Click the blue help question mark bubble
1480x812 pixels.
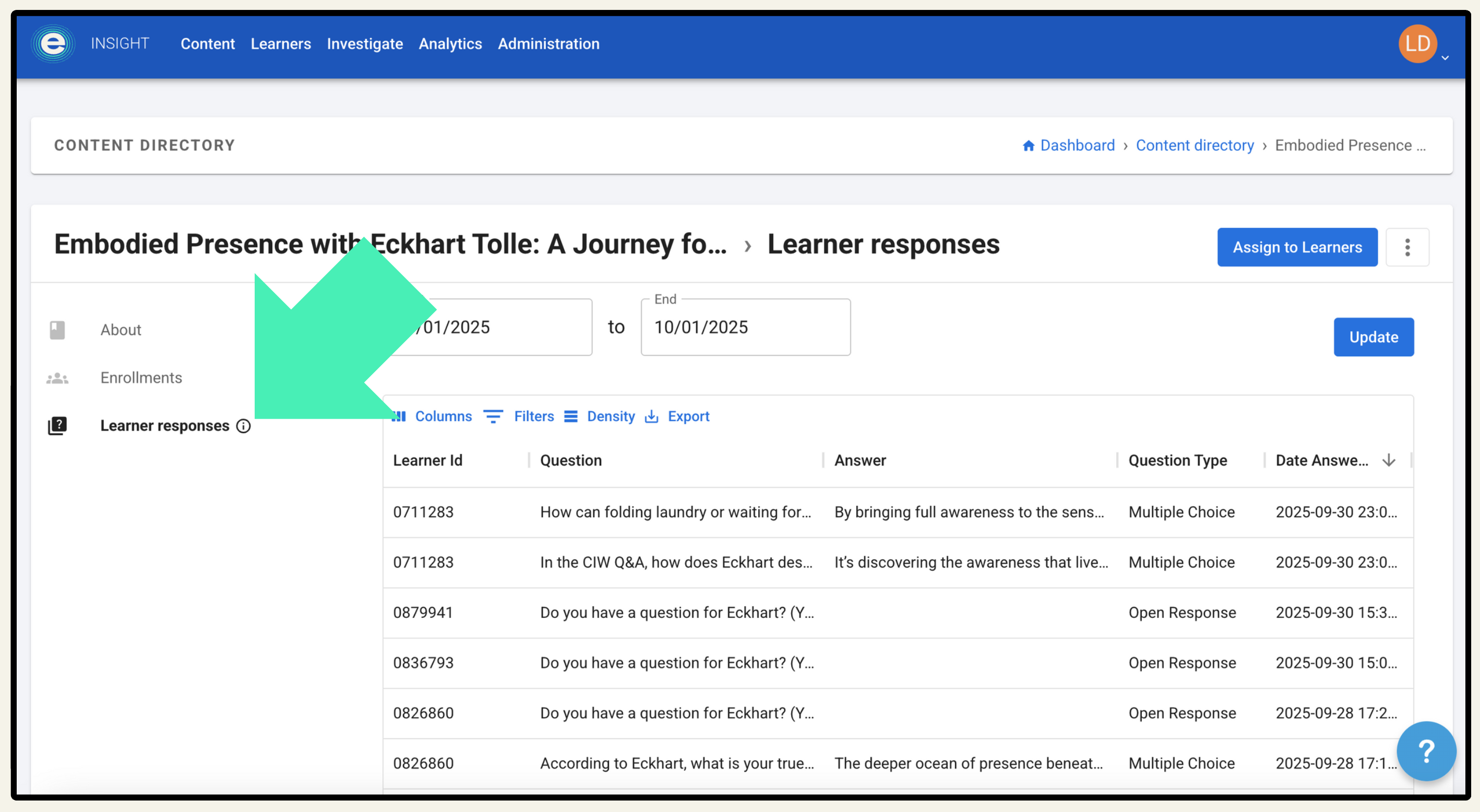1426,750
